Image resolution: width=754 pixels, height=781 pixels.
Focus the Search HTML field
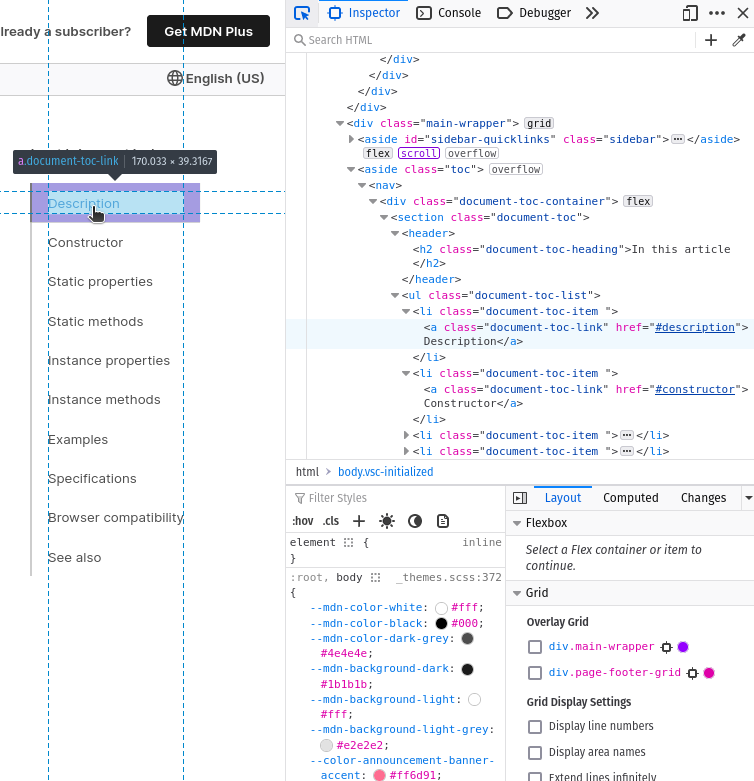coord(490,40)
